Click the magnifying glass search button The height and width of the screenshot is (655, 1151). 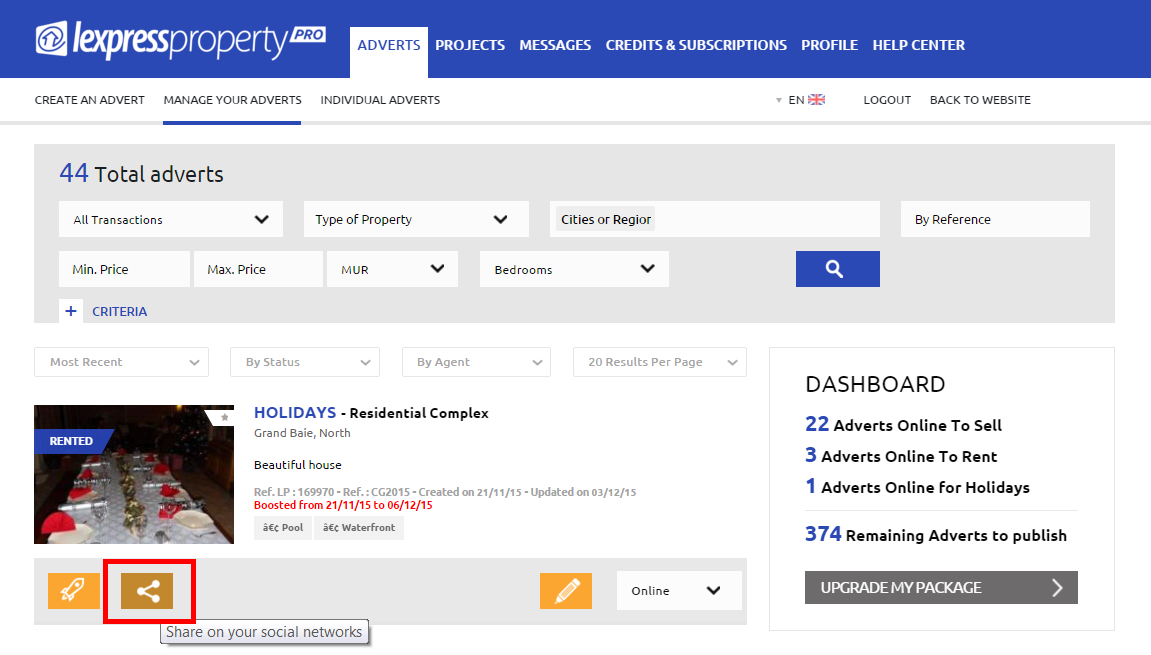pos(838,269)
